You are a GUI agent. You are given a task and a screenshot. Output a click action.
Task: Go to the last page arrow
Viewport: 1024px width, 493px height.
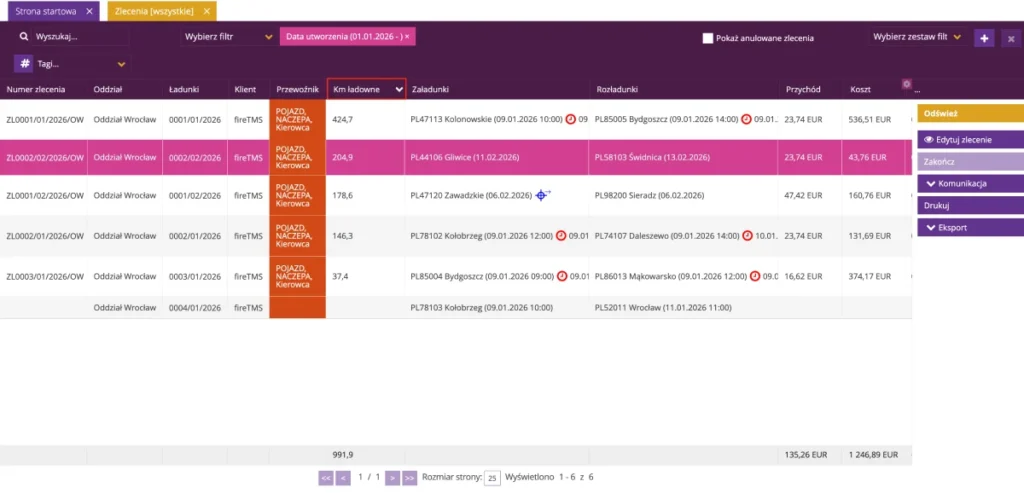[x=409, y=478]
